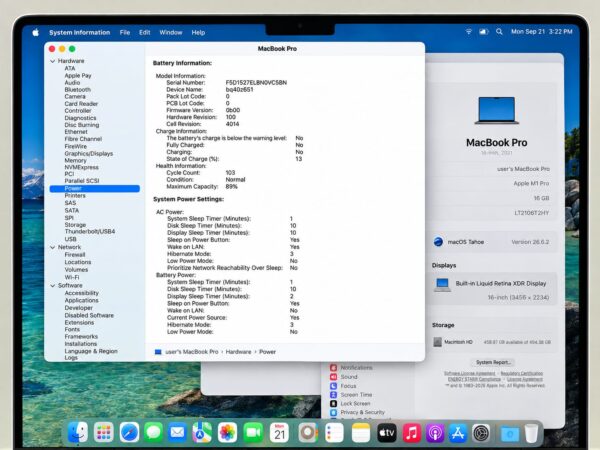Click Hardware in the path bar
Image resolution: width=600 pixels, height=450 pixels.
coord(238,352)
